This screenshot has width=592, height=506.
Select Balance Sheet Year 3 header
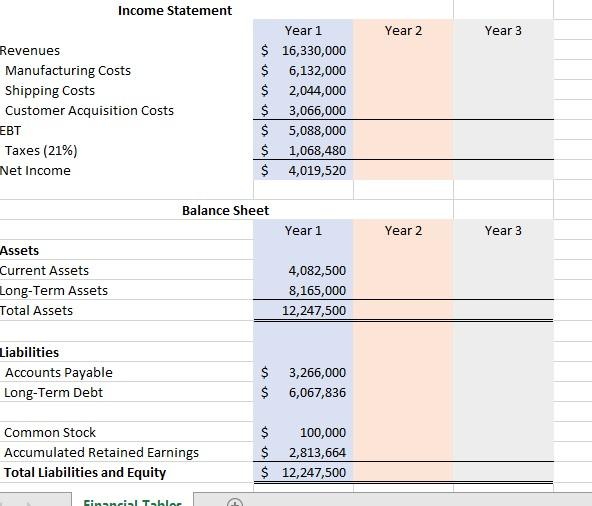(503, 231)
